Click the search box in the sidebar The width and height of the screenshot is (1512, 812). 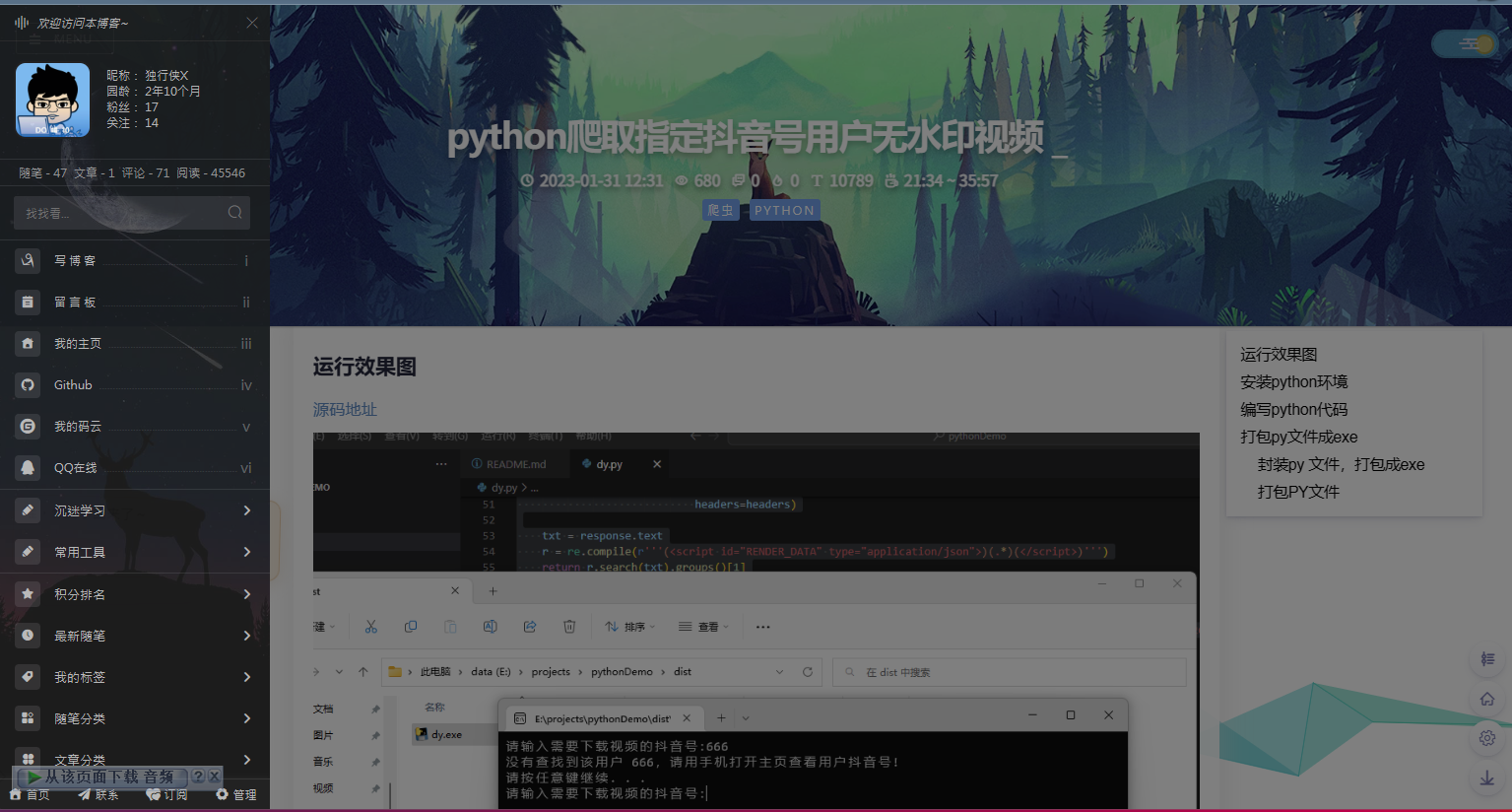131,213
